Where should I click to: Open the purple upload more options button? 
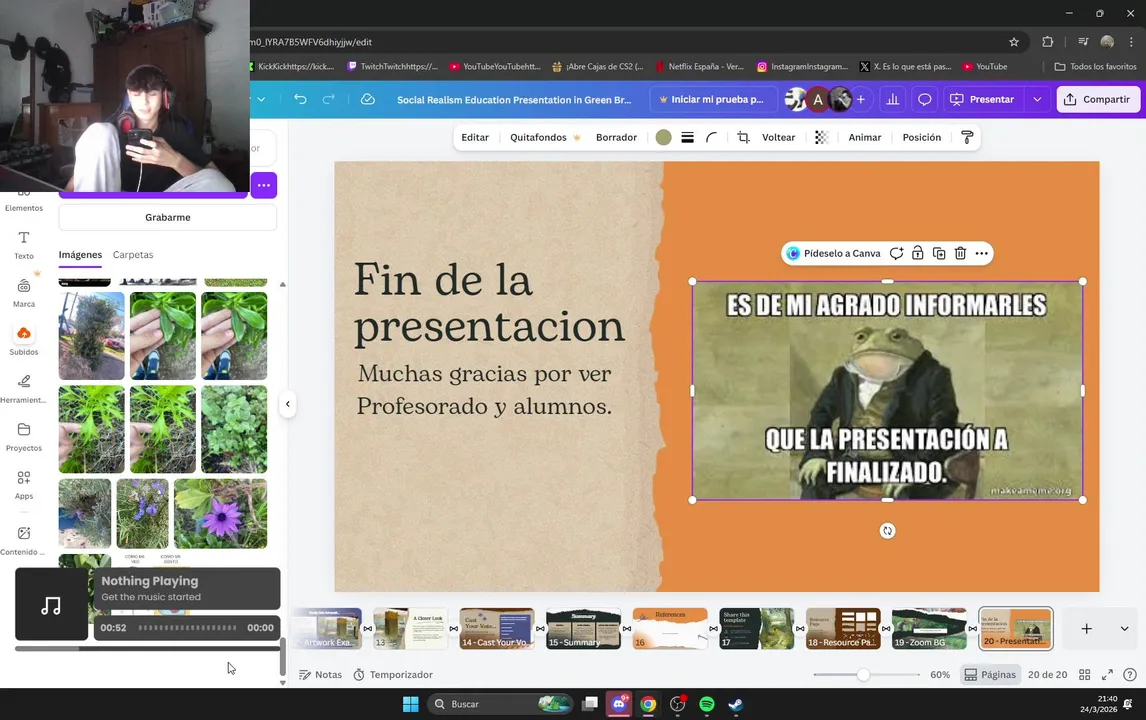point(264,185)
